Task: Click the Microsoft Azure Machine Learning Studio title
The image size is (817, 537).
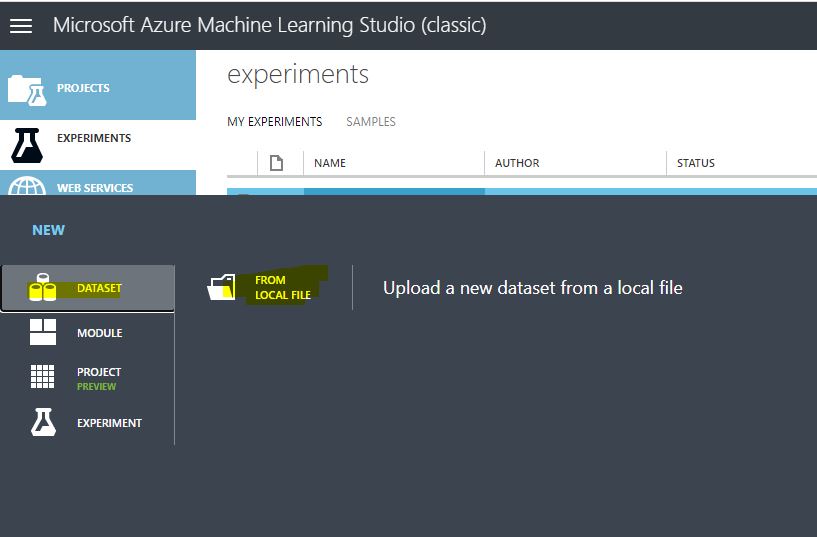Action: click(x=269, y=25)
